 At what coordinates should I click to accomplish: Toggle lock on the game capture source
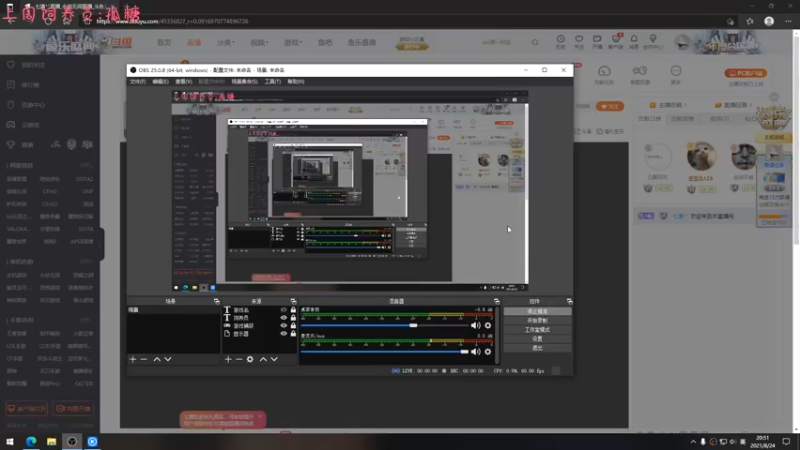[293, 326]
